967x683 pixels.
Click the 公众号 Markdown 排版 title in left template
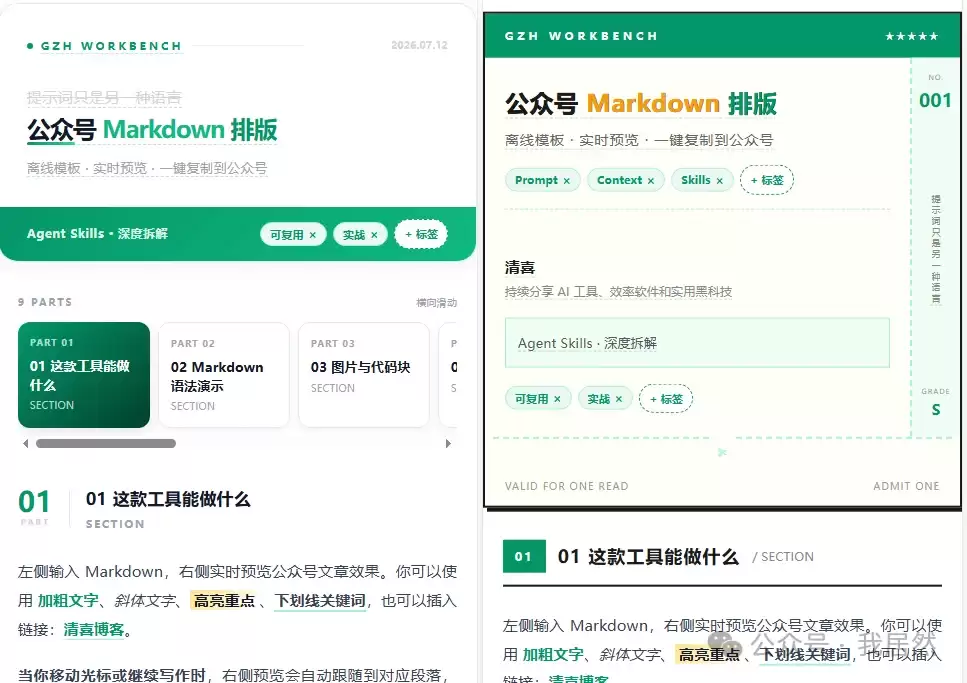coord(152,130)
